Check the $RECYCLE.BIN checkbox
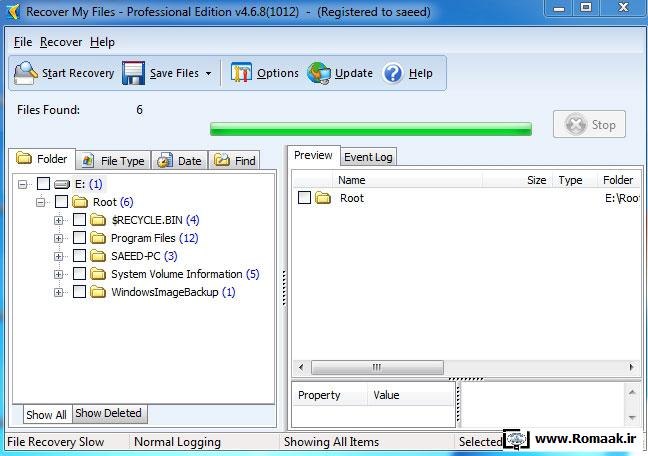The image size is (648, 456). click(79, 220)
